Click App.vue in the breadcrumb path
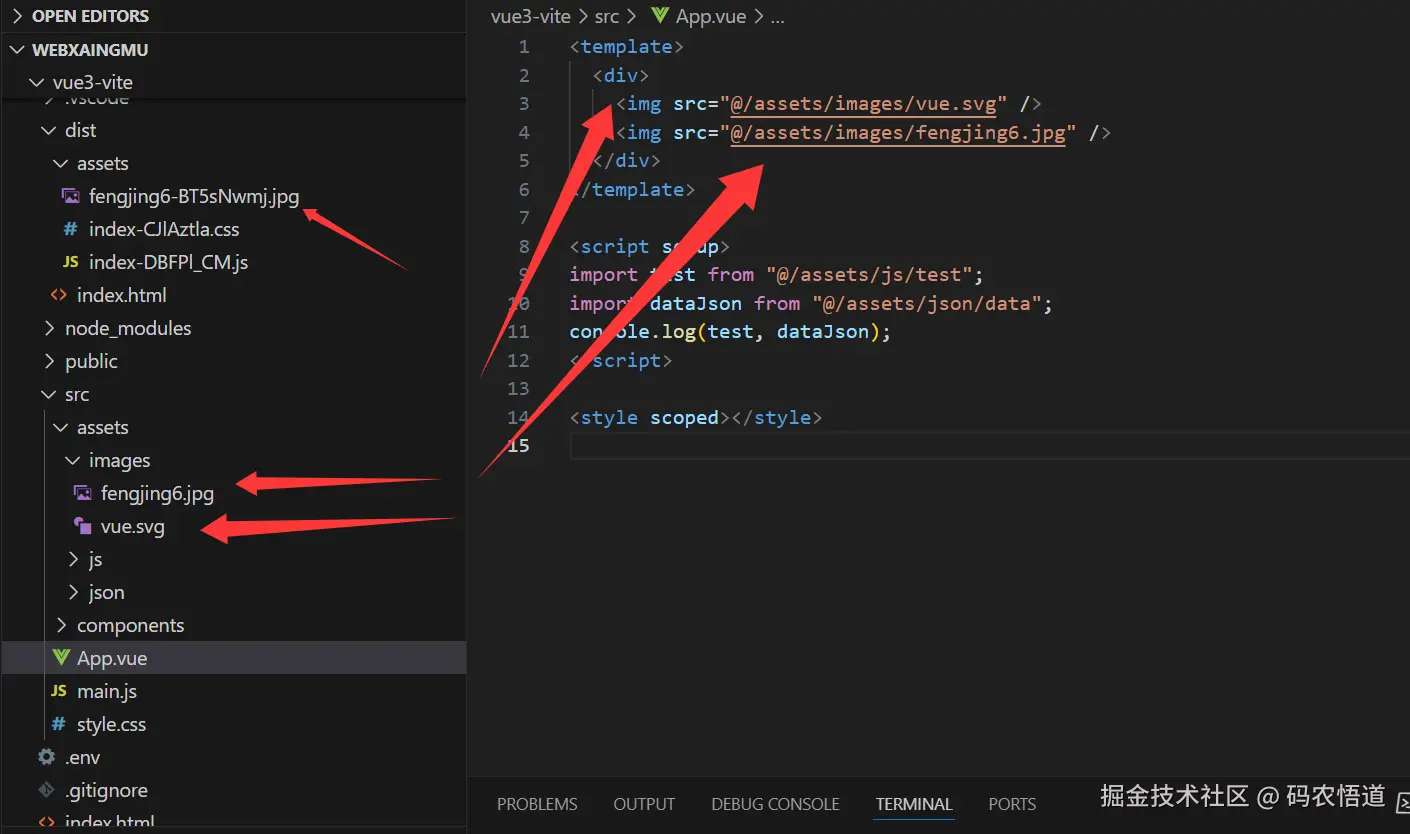This screenshot has height=834, width=1410. pos(712,17)
